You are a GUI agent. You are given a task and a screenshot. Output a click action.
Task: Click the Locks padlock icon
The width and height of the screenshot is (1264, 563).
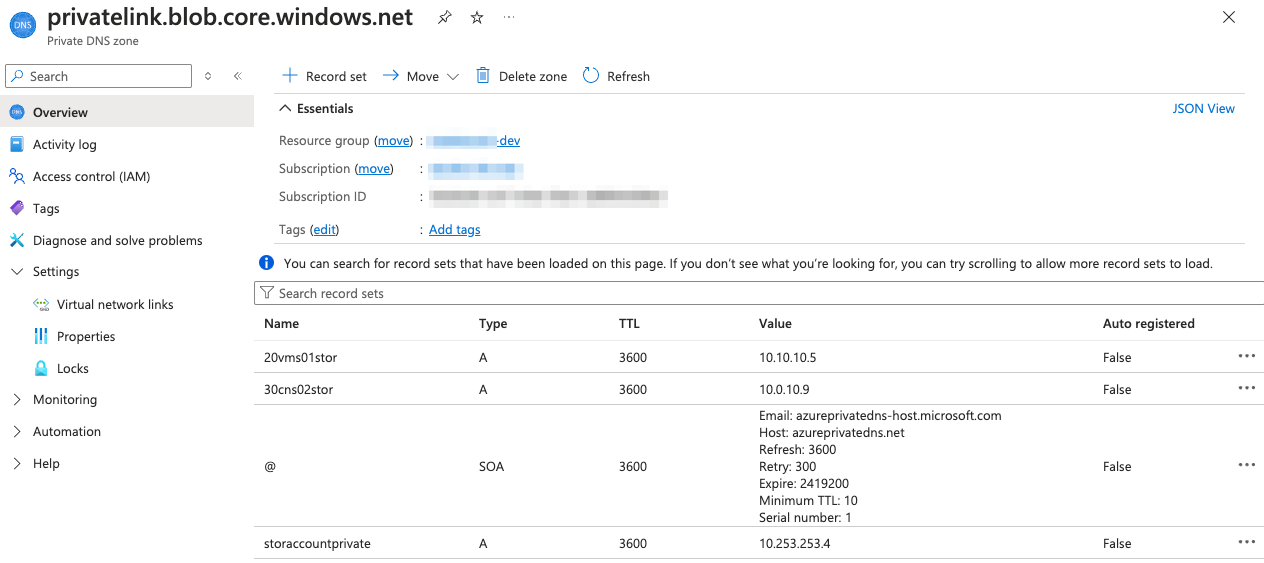coord(41,368)
